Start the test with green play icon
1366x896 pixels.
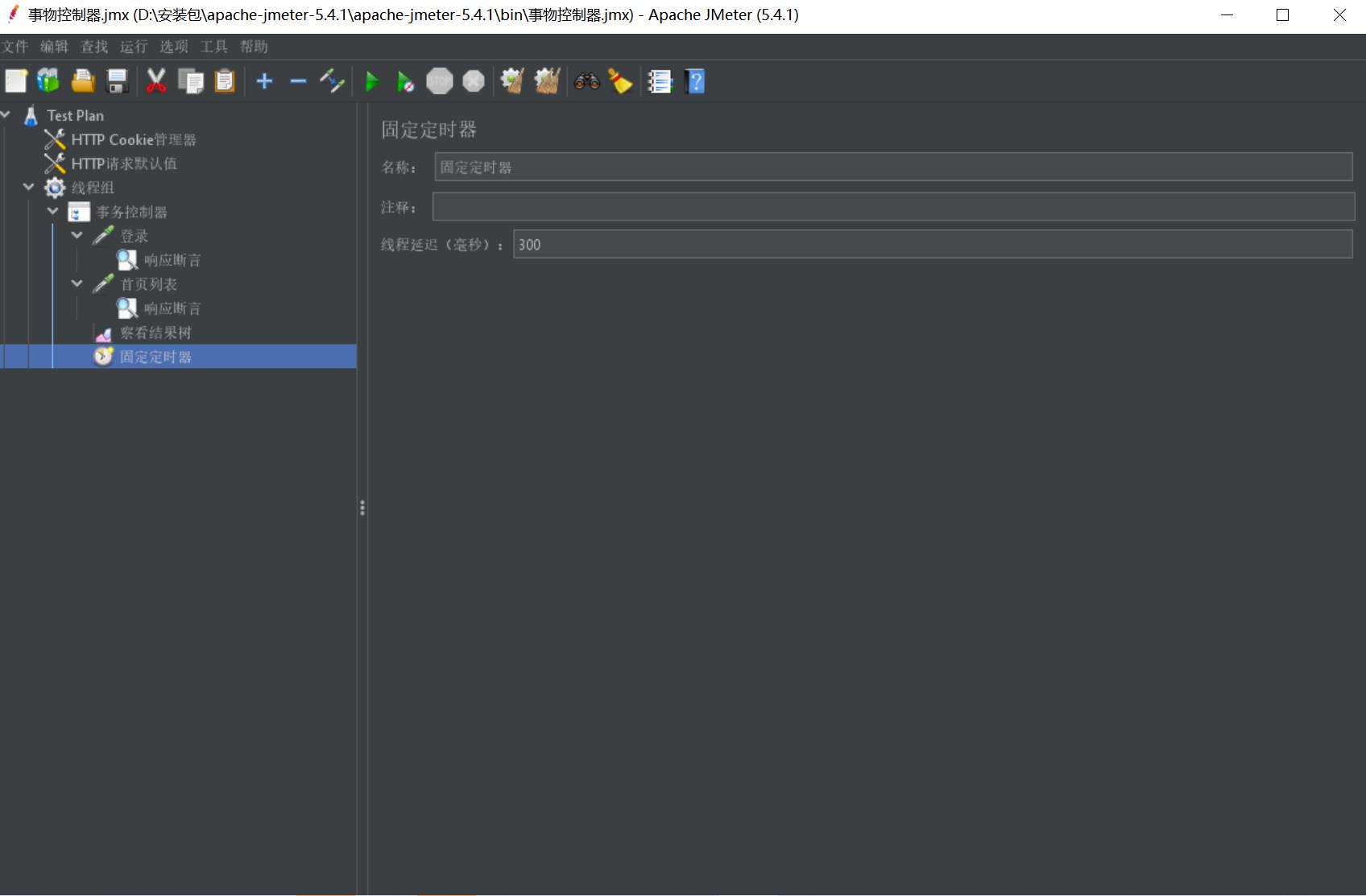pos(372,81)
